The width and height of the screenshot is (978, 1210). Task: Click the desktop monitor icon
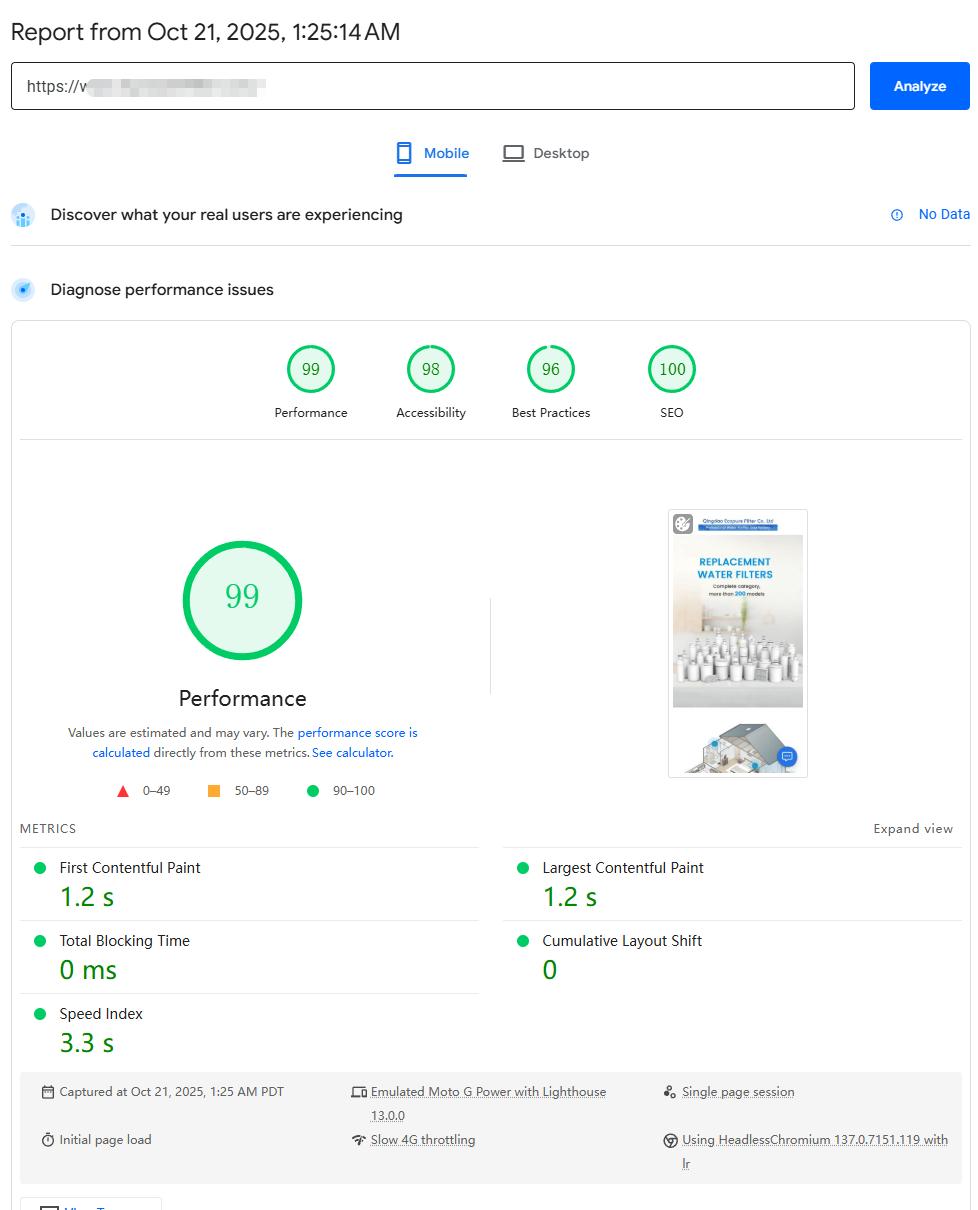tap(513, 153)
